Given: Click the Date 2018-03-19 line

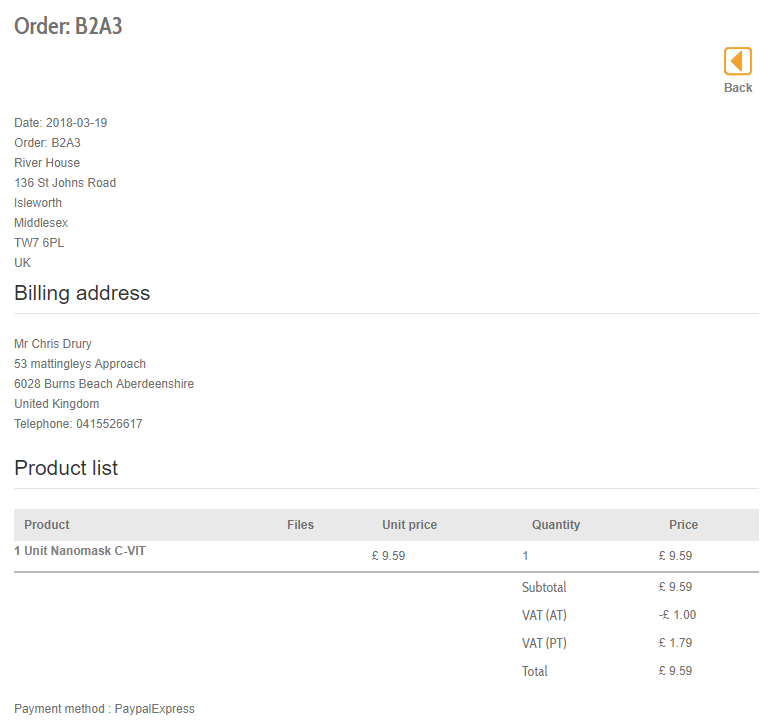Looking at the screenshot, I should click(61, 123).
